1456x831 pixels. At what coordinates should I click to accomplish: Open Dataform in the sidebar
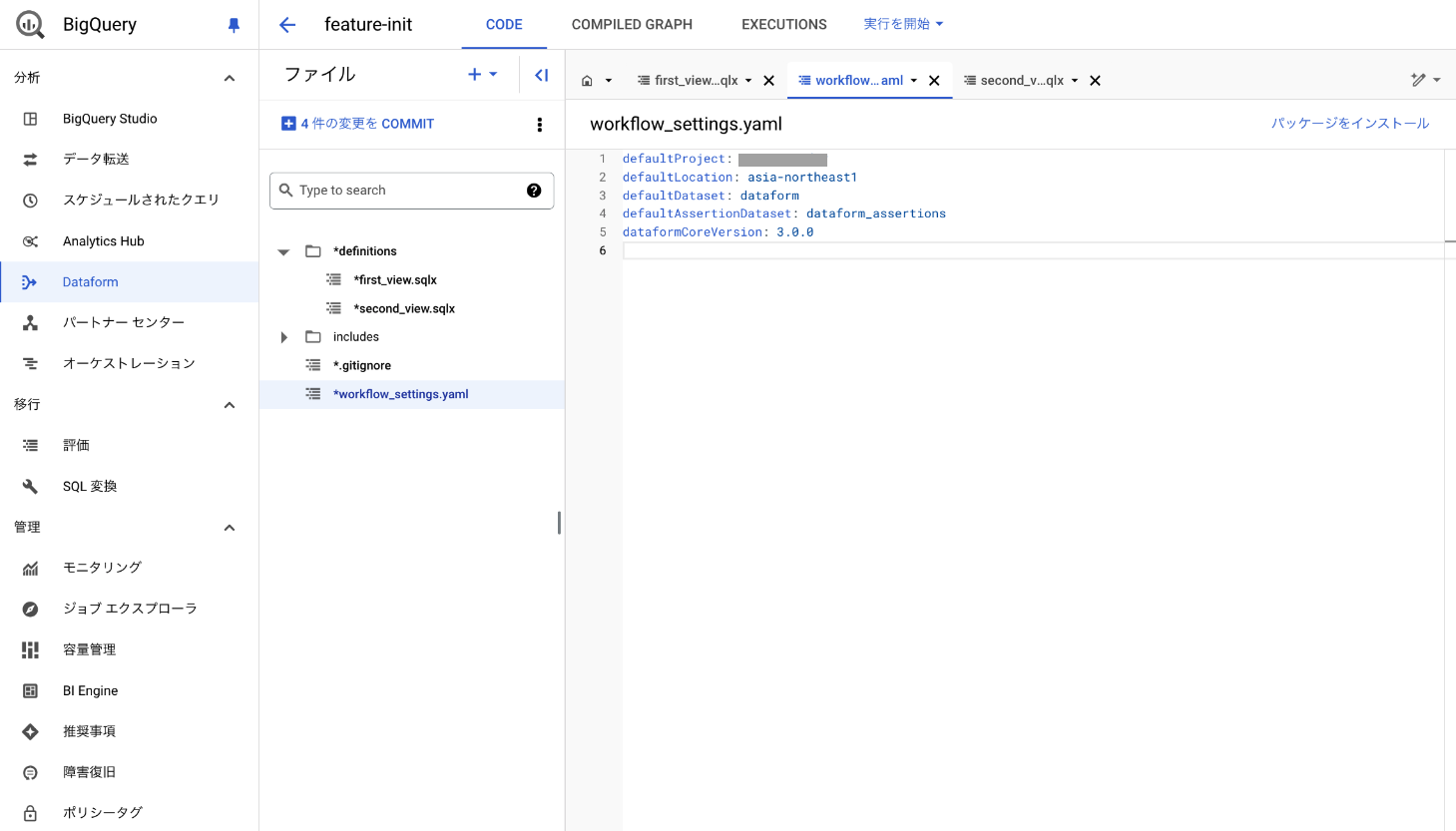(x=130, y=282)
